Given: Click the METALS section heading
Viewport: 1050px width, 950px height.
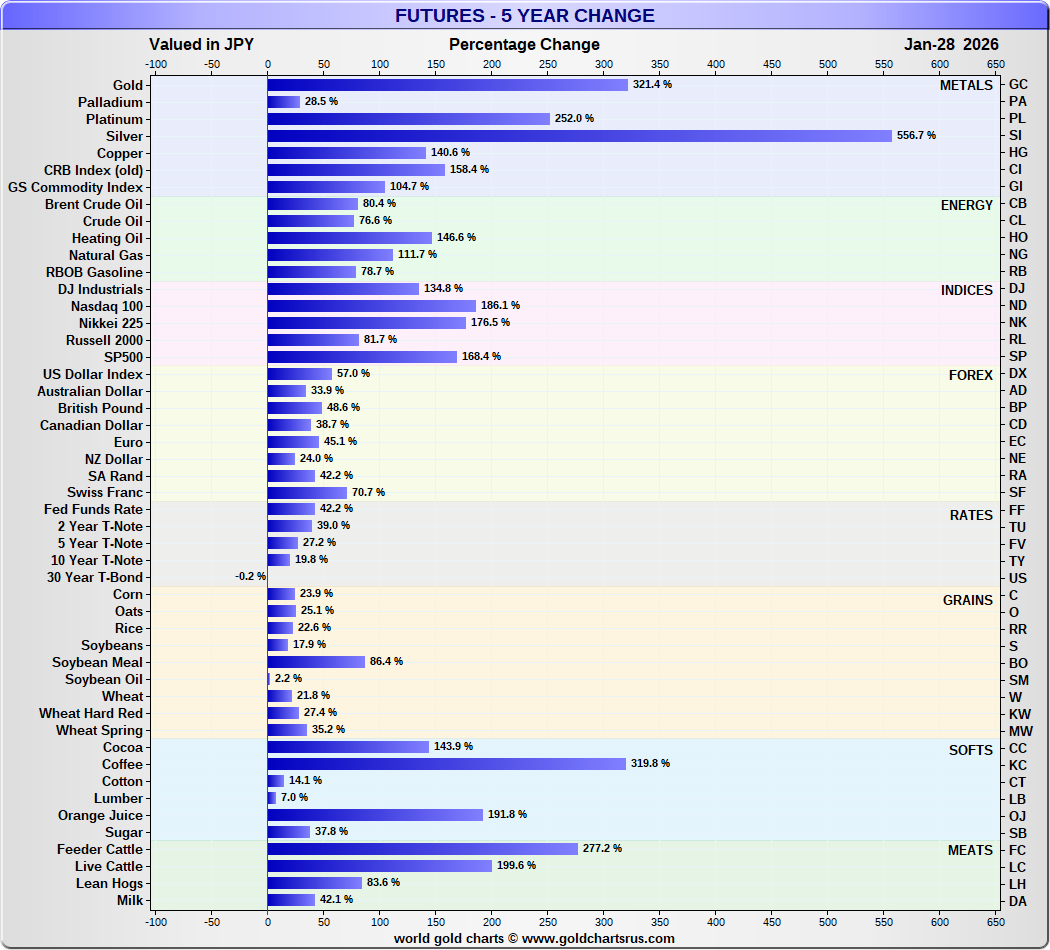Looking at the screenshot, I should pos(966,85).
